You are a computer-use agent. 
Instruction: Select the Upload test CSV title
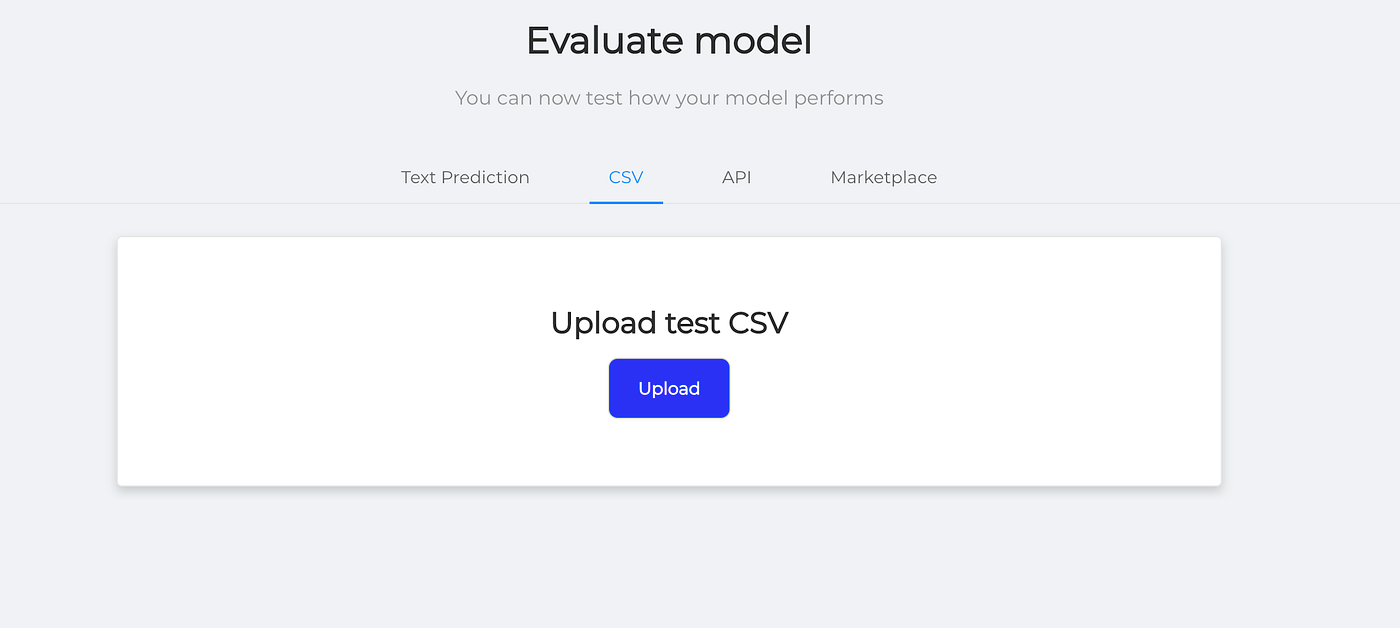(x=669, y=322)
